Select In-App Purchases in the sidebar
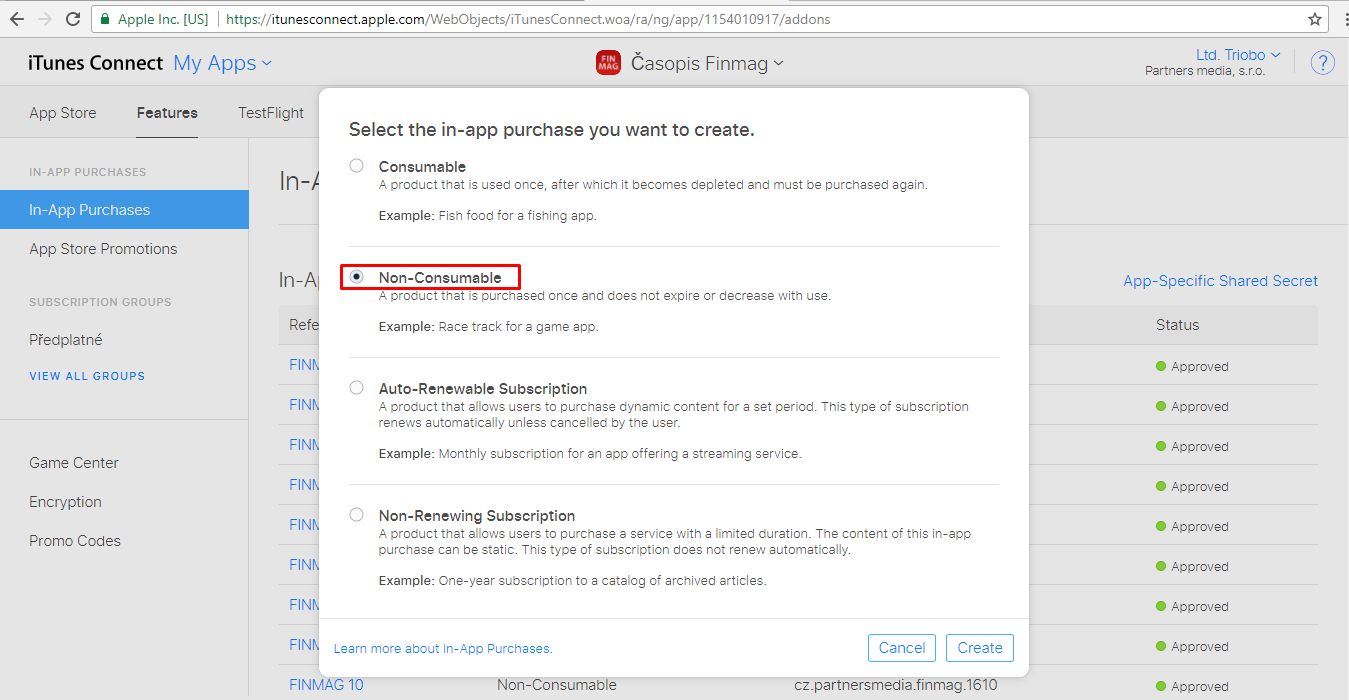Viewport: 1349px width, 700px height. pos(124,210)
